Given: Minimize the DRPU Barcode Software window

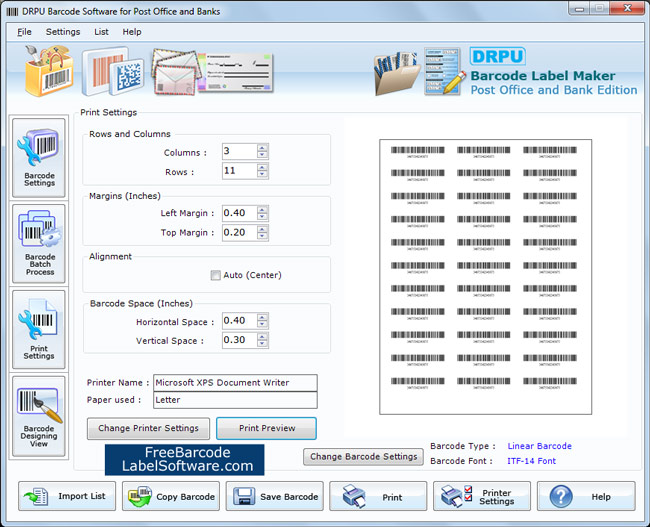Looking at the screenshot, I should pos(579,9).
